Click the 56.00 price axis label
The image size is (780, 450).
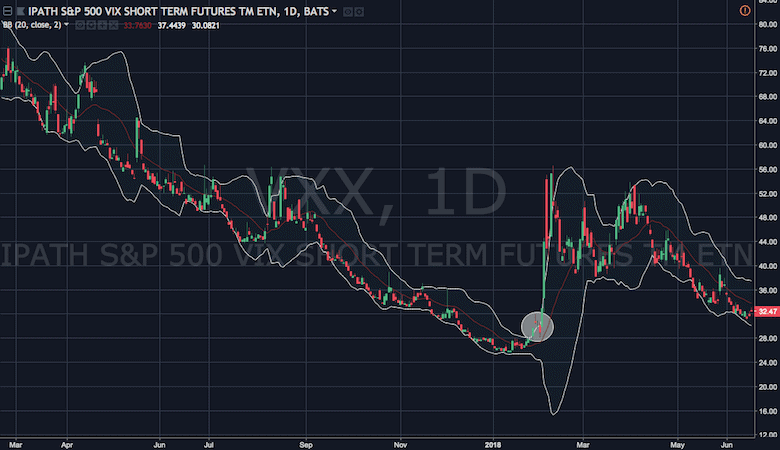(768, 170)
